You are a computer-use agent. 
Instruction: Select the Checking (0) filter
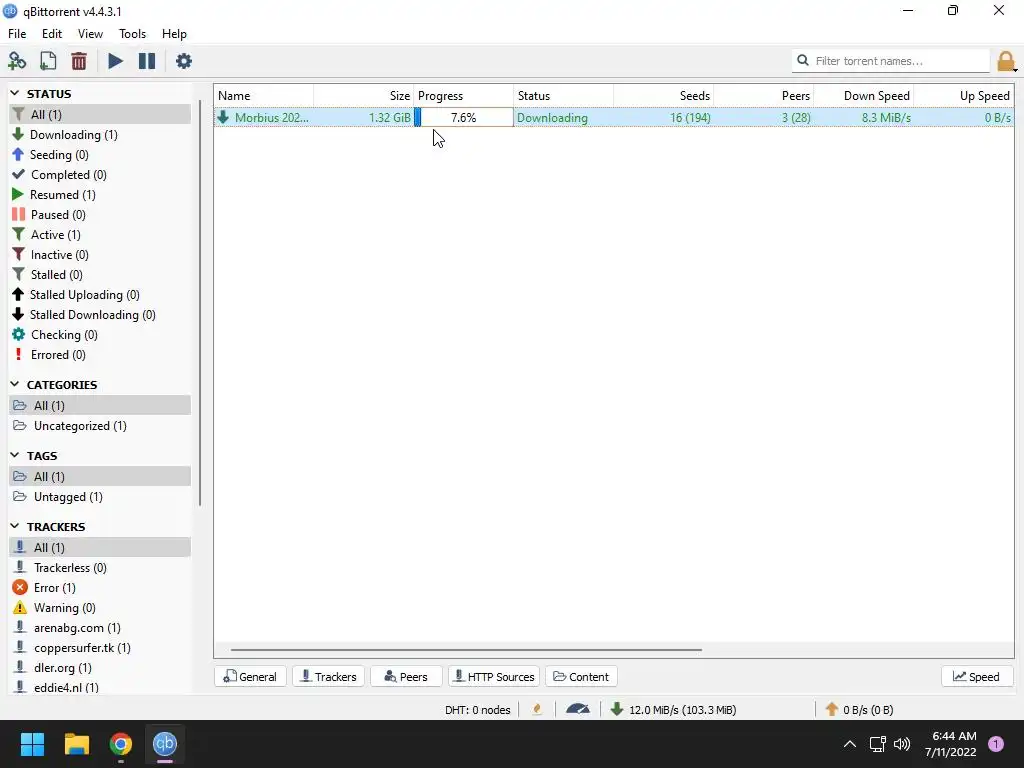(101, 335)
